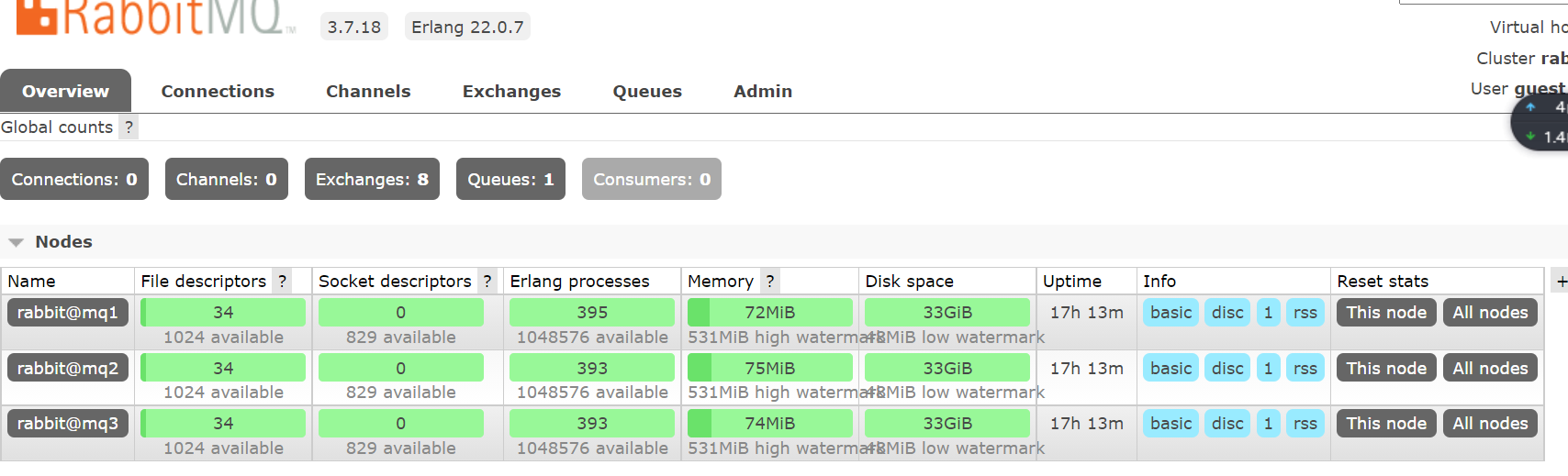Click the RabbitMQ logo
The height and width of the screenshot is (476, 1568).
[154, 17]
